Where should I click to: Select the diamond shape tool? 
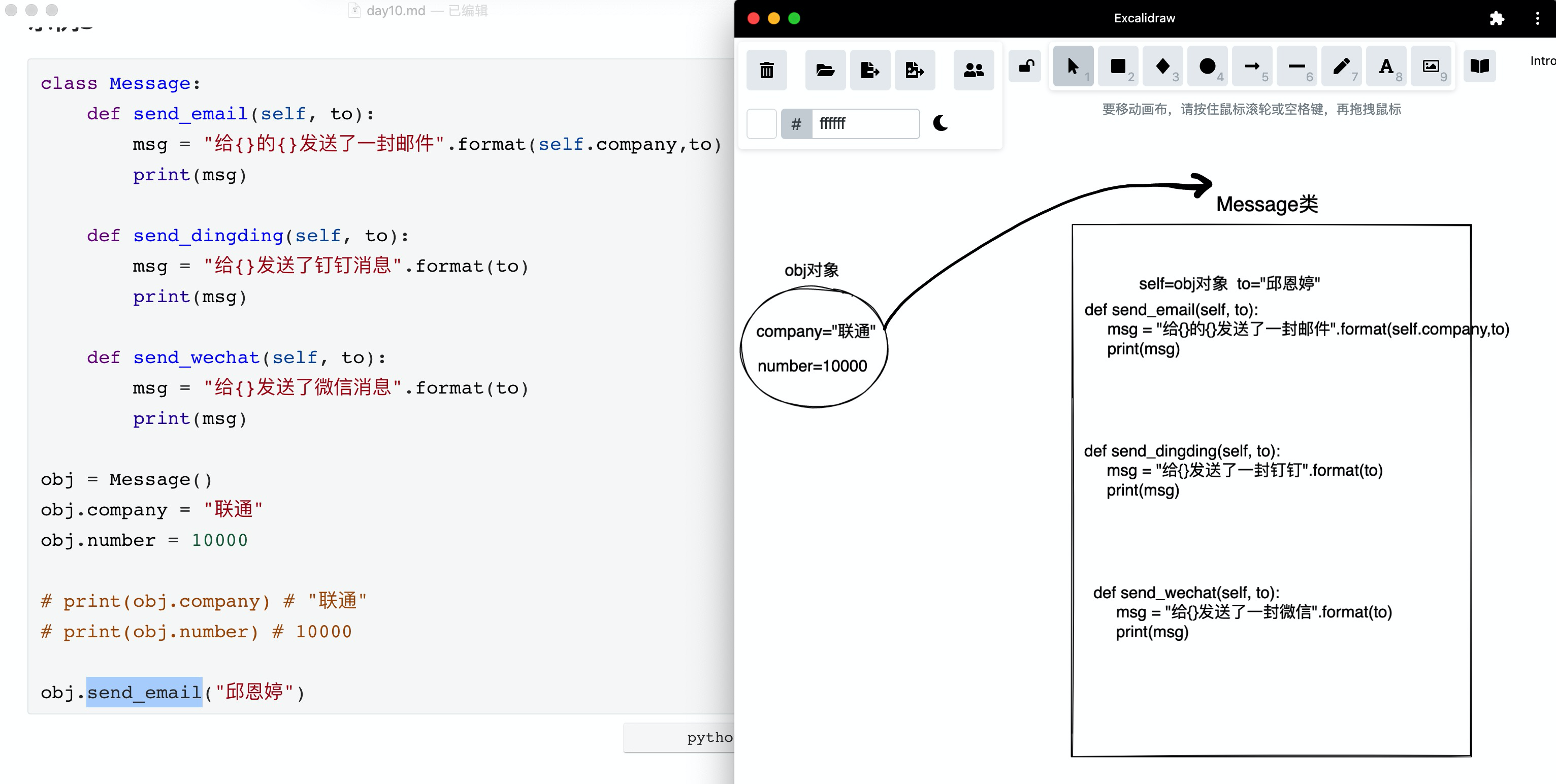[x=1163, y=66]
